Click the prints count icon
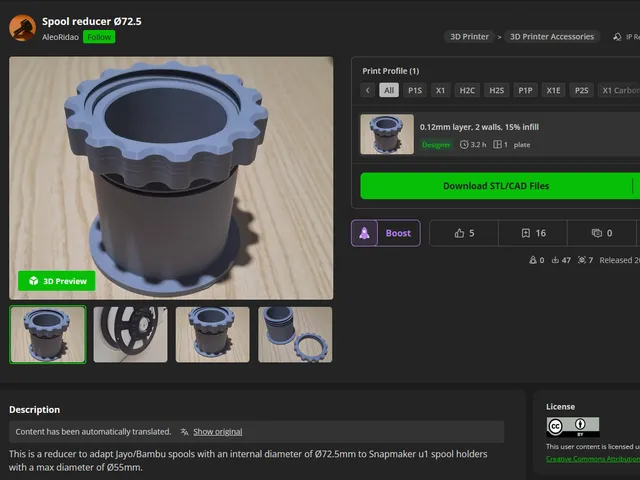Viewport: 640px width, 480px height. (x=582, y=260)
